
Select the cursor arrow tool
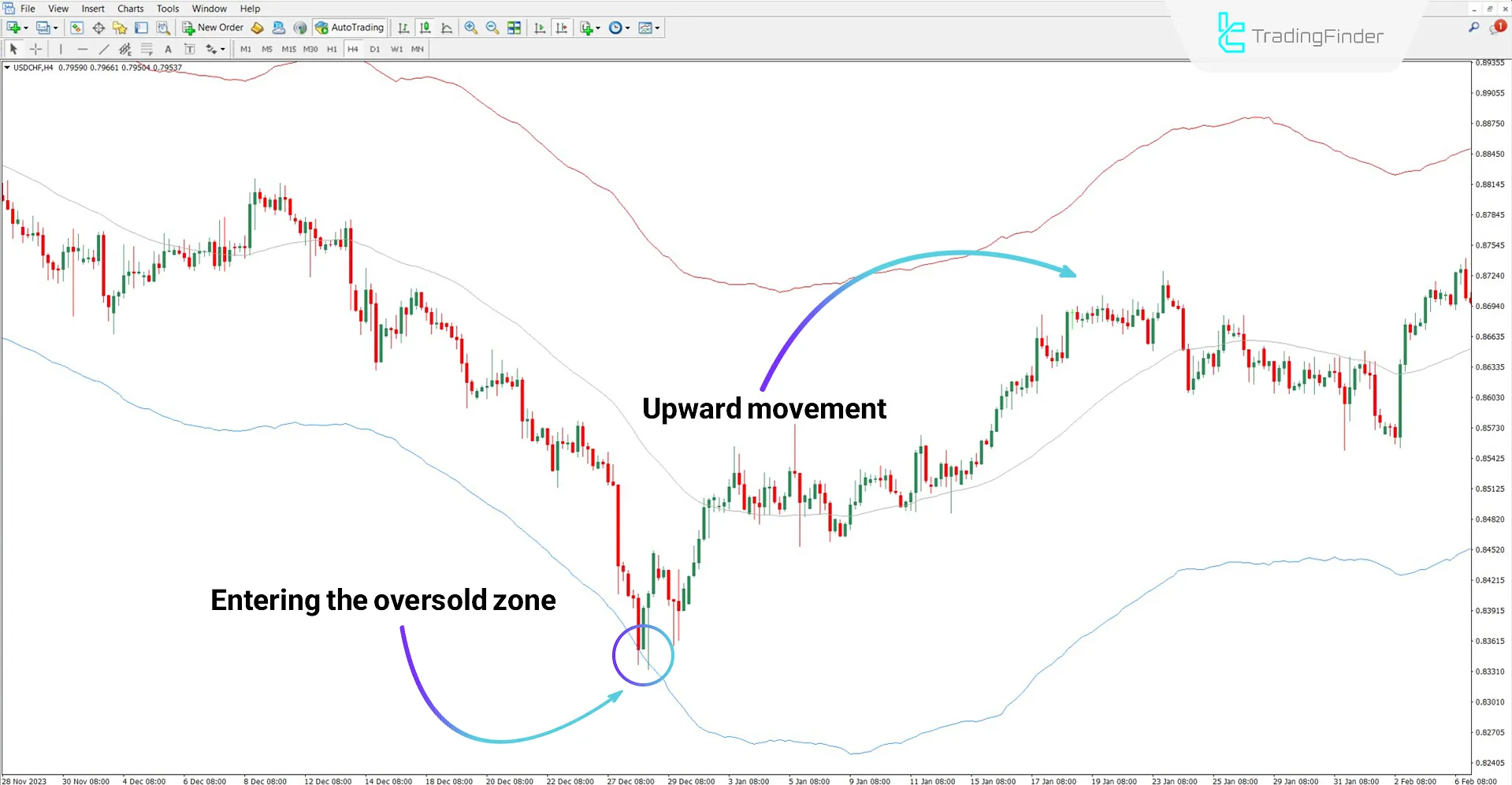point(13,49)
